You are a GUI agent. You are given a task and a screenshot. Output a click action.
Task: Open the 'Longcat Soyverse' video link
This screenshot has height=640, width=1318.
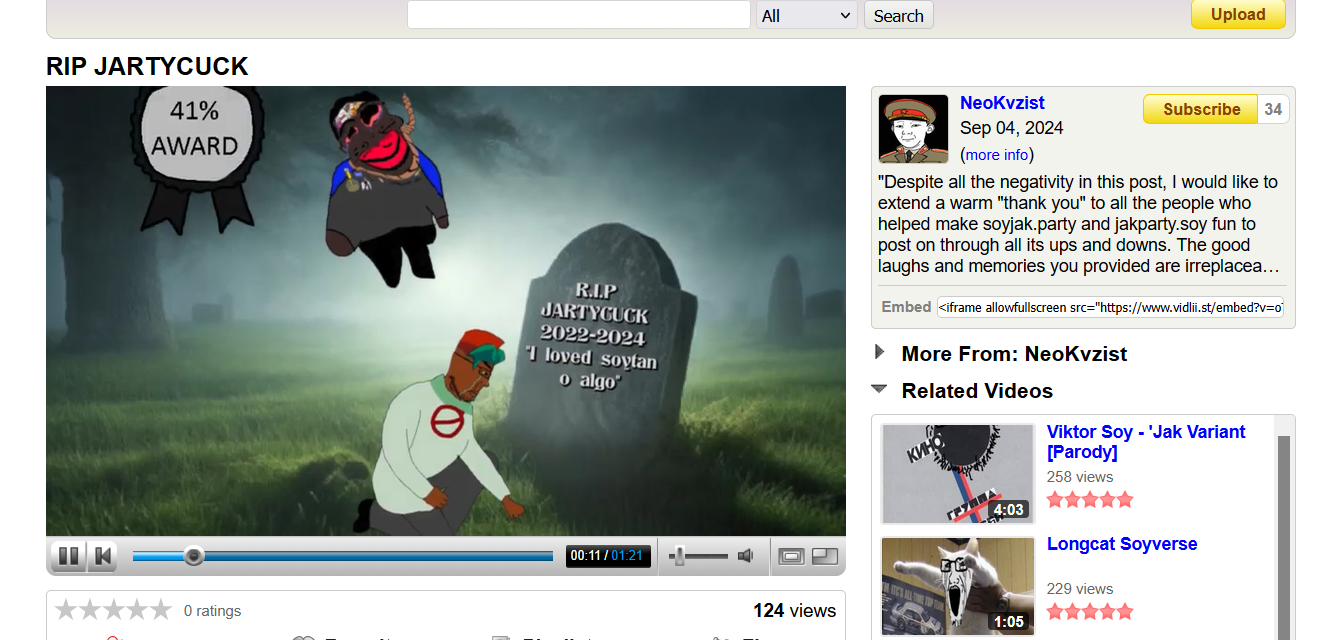(1121, 544)
